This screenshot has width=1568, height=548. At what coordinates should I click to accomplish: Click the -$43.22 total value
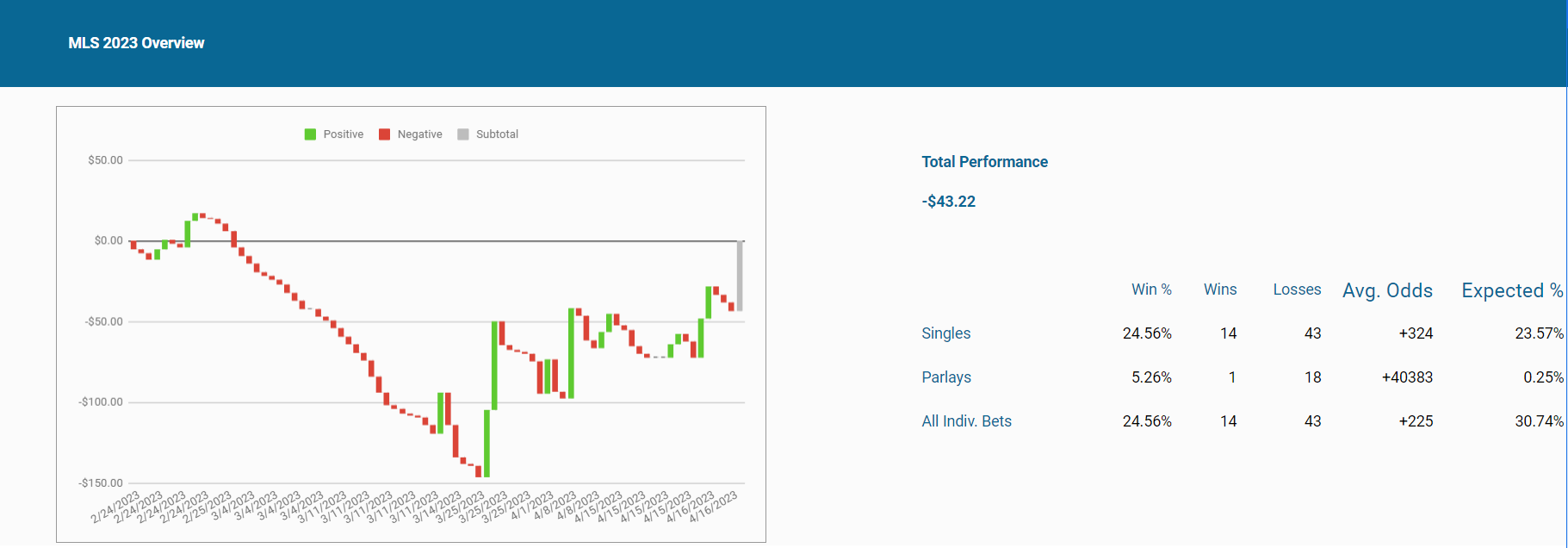pos(948,202)
